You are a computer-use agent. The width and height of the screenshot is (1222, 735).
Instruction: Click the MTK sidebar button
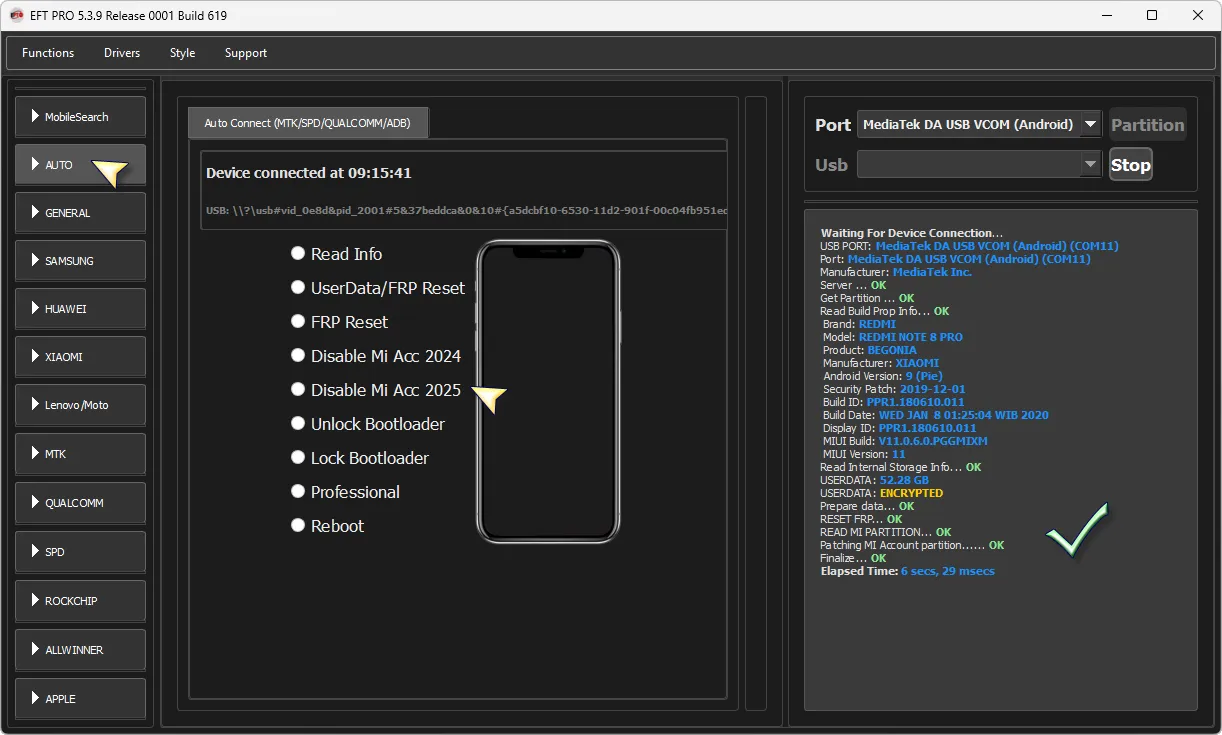click(x=80, y=454)
